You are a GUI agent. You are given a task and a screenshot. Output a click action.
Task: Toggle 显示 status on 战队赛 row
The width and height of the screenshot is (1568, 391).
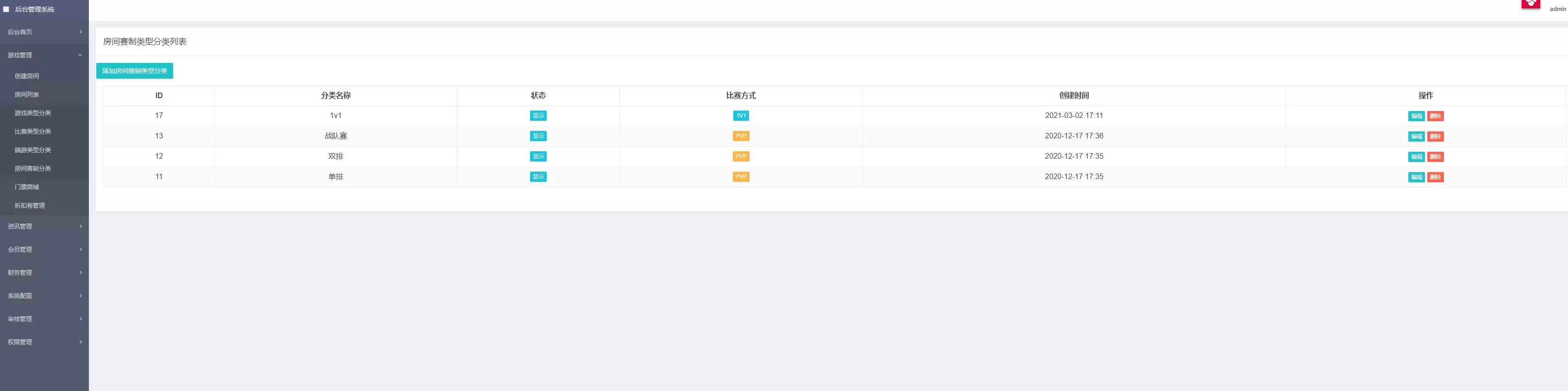(538, 136)
